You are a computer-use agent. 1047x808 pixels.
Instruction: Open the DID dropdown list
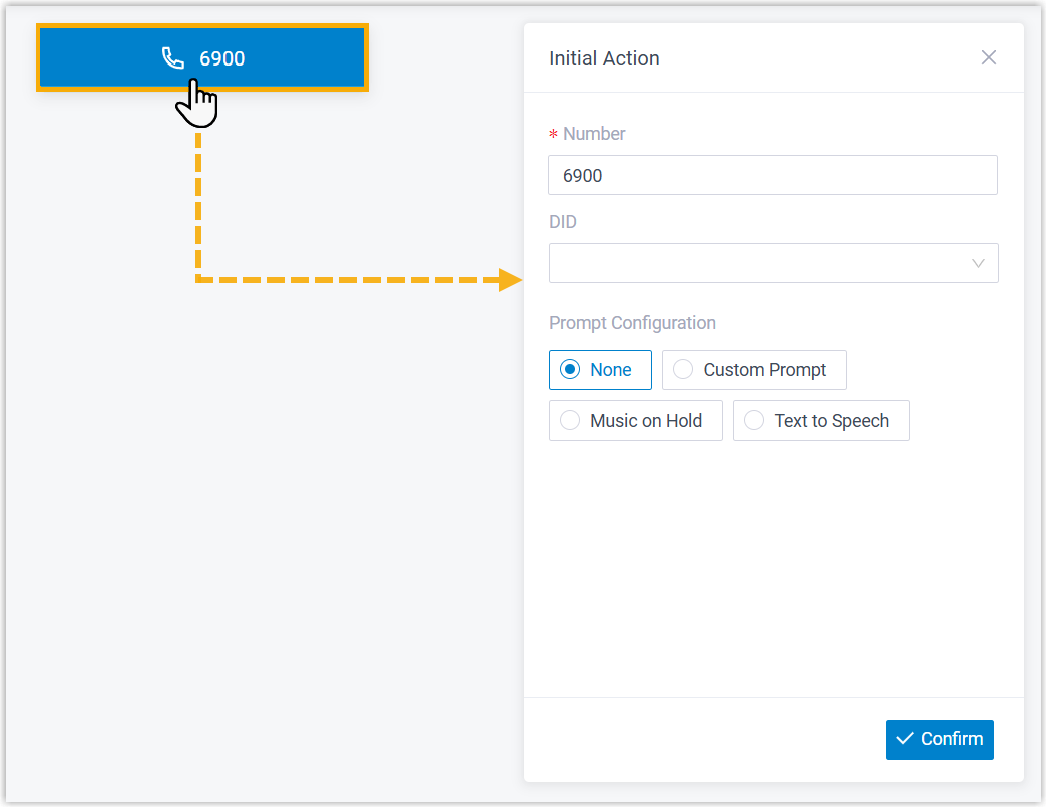coord(760,263)
